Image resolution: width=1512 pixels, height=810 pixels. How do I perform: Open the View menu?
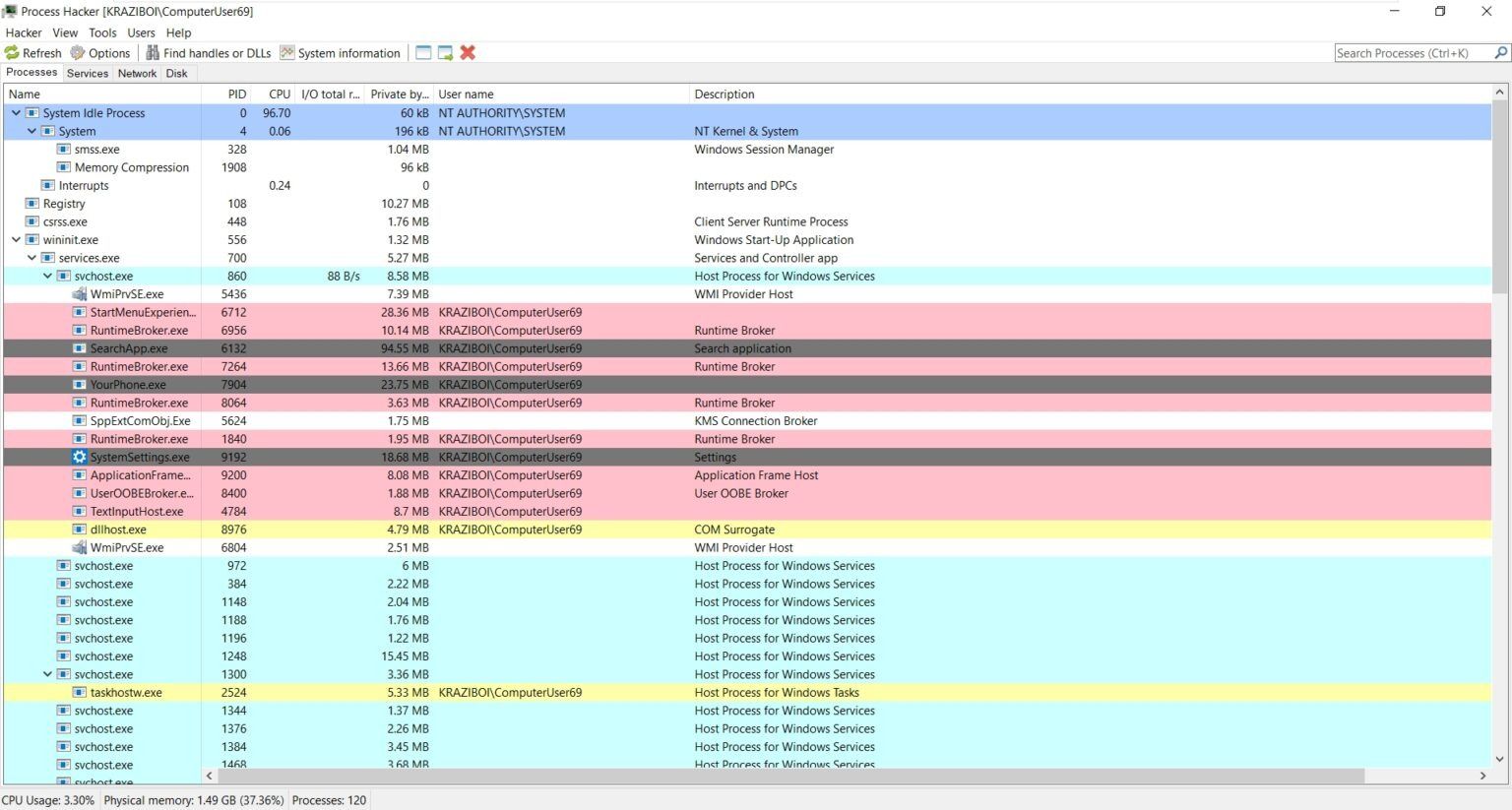click(65, 32)
